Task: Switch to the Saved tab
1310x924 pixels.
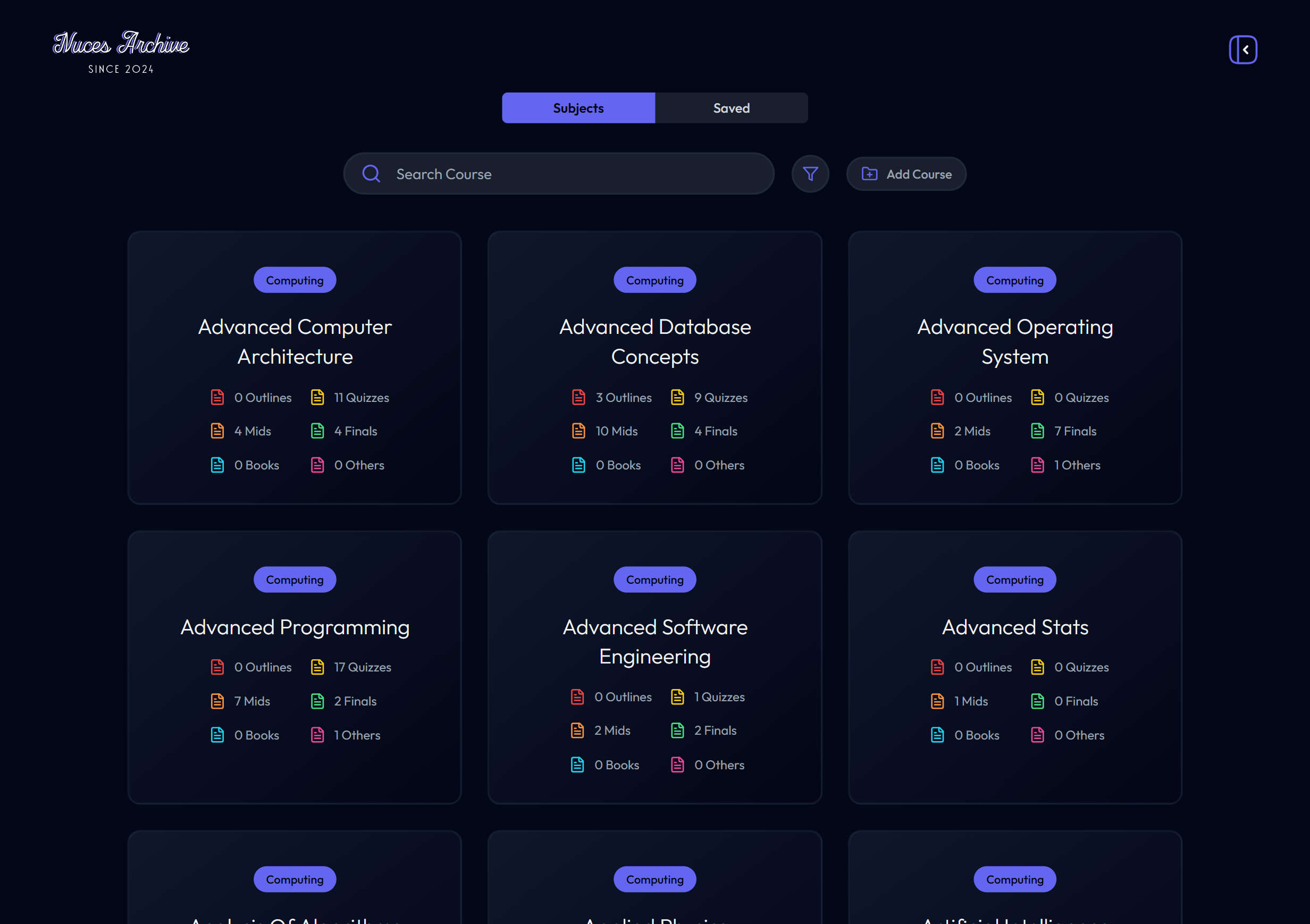Action: pyautogui.click(x=731, y=108)
